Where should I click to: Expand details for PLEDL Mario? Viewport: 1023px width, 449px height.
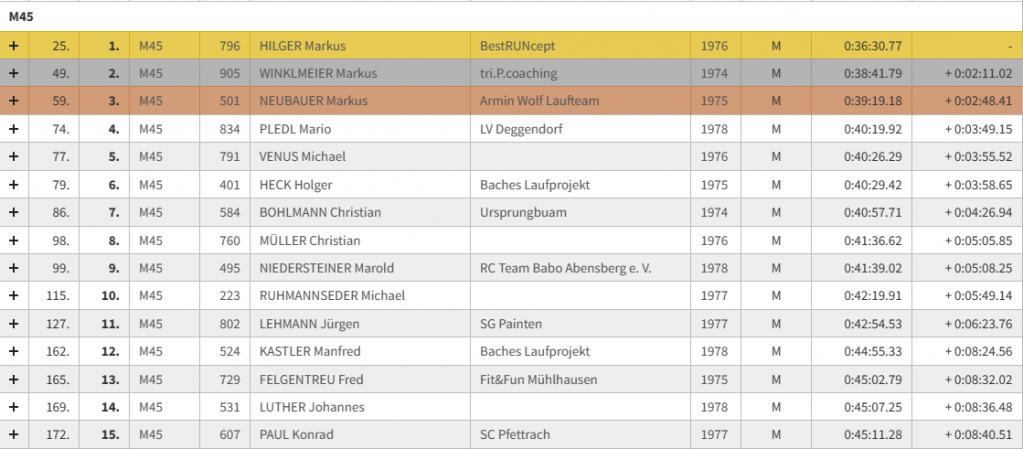[x=13, y=129]
